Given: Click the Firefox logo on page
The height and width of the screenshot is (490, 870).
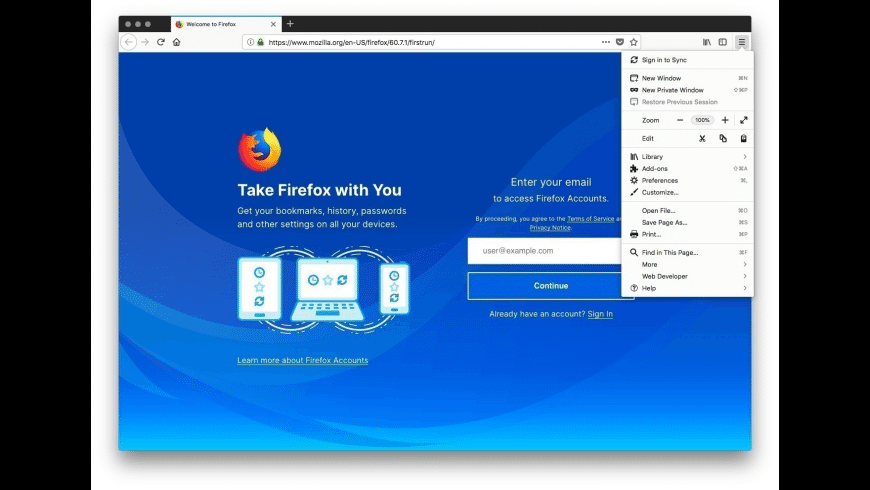Looking at the screenshot, I should tap(260, 150).
